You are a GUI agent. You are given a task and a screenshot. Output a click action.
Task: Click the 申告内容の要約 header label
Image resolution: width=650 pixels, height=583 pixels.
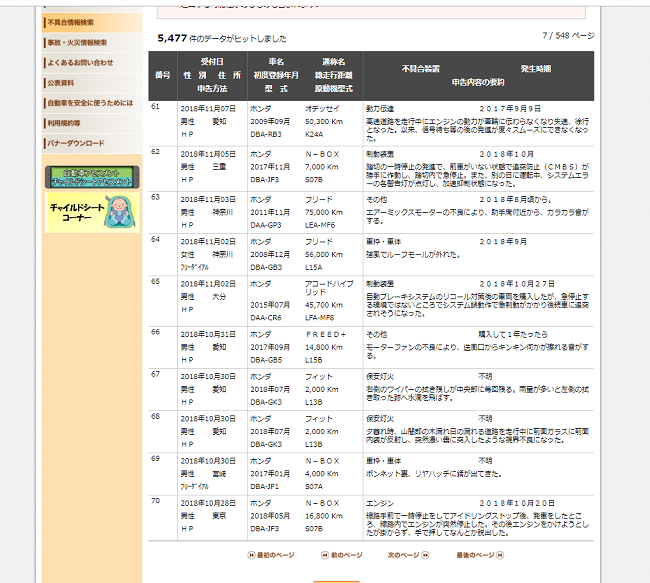[478, 83]
